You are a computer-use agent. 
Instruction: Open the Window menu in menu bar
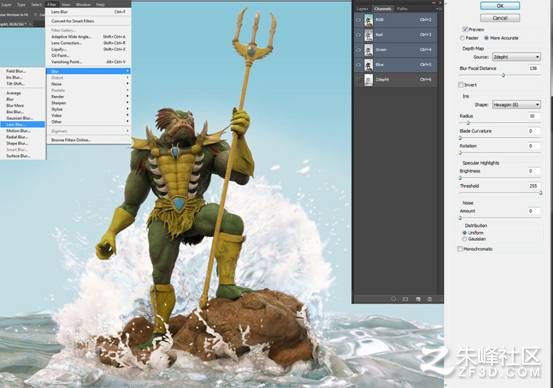pos(83,5)
